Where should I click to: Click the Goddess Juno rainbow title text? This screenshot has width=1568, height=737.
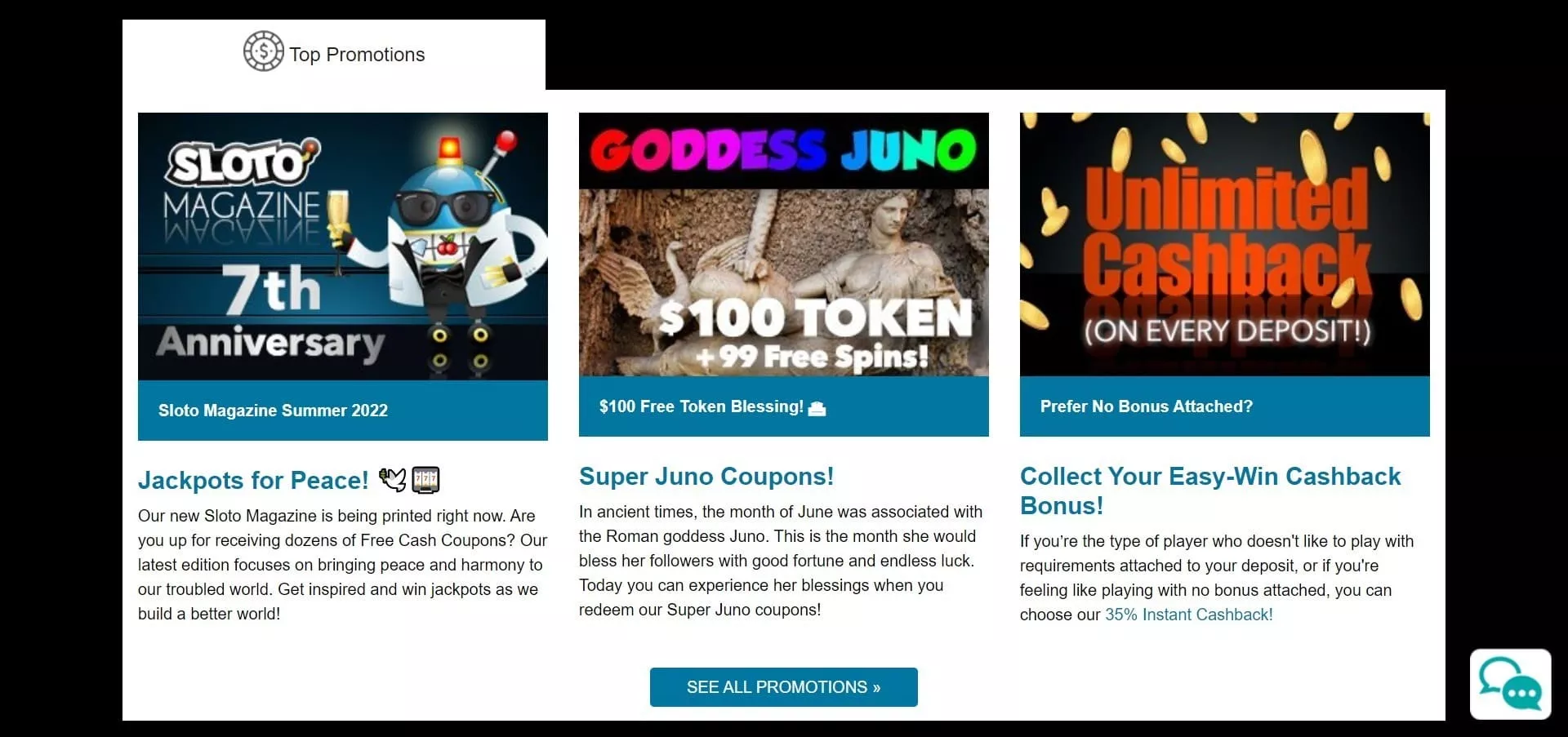tap(783, 150)
